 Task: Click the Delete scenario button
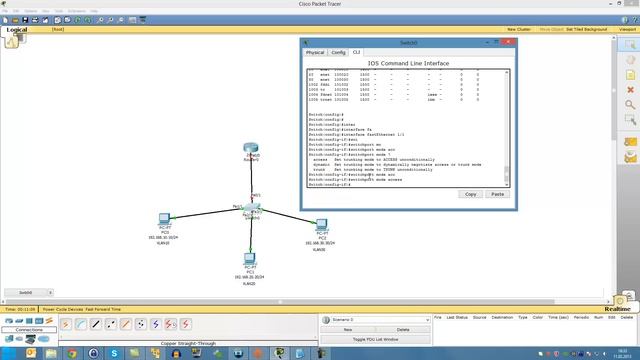[x=403, y=329]
